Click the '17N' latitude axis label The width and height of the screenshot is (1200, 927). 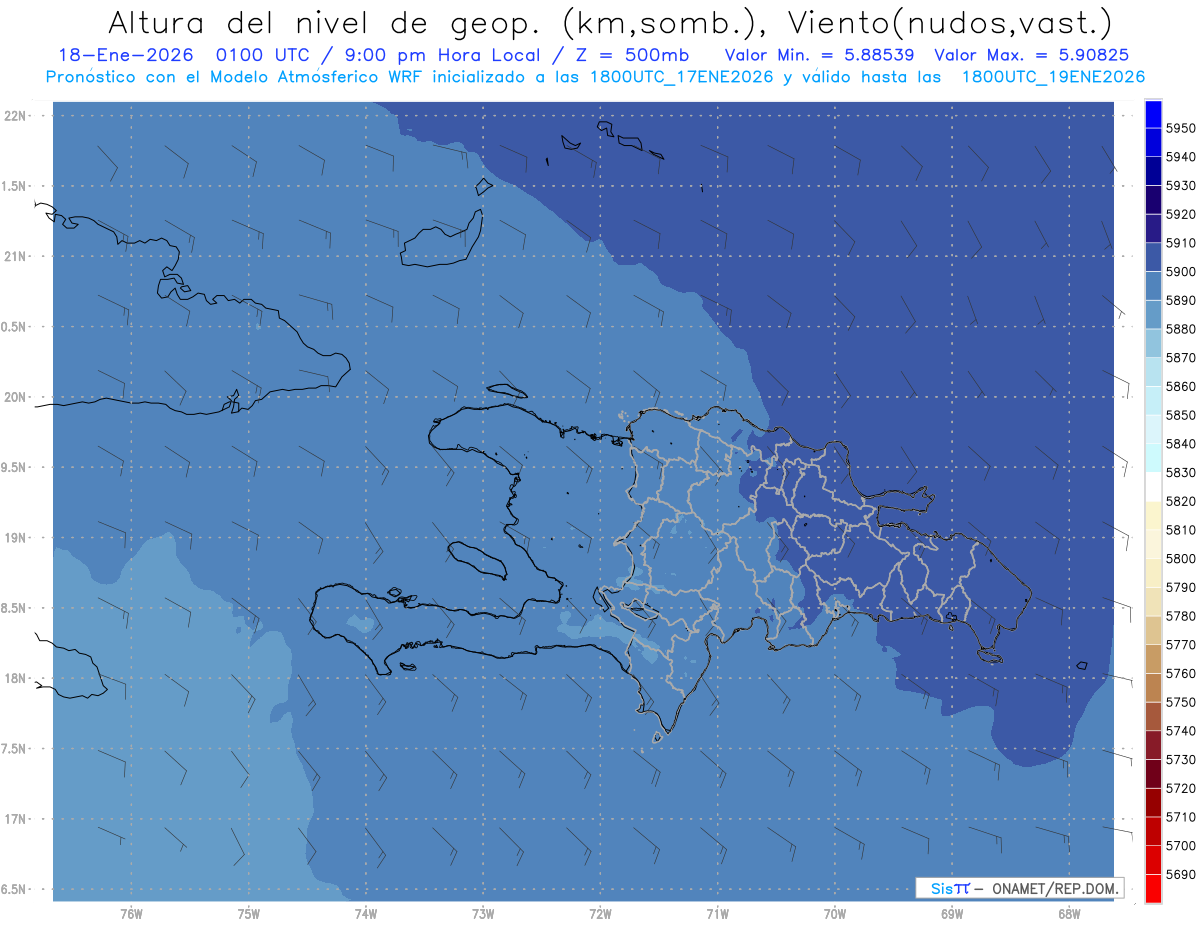pyautogui.click(x=16, y=819)
